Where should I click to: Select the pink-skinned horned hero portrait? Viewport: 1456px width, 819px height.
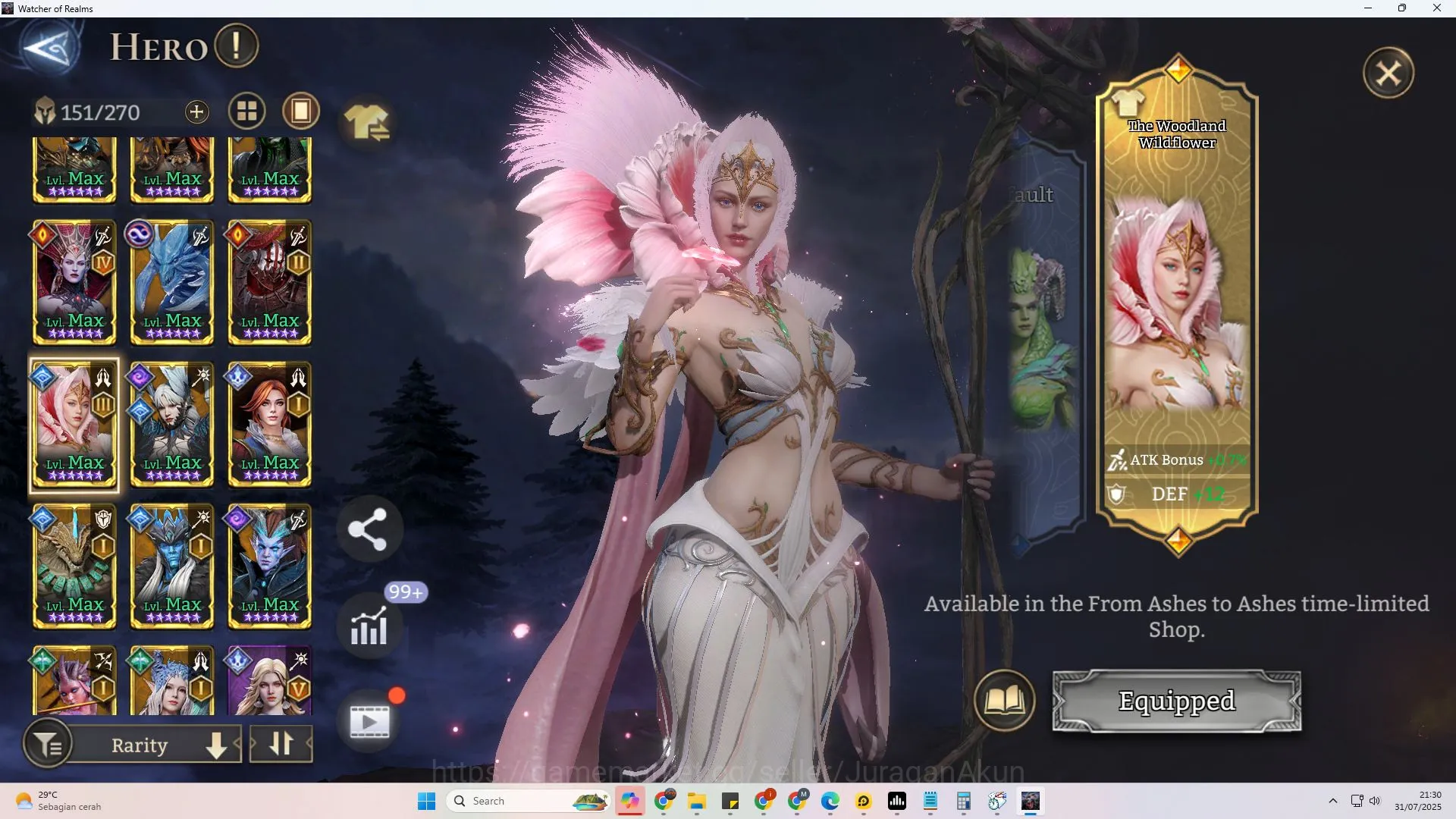[x=74, y=681]
